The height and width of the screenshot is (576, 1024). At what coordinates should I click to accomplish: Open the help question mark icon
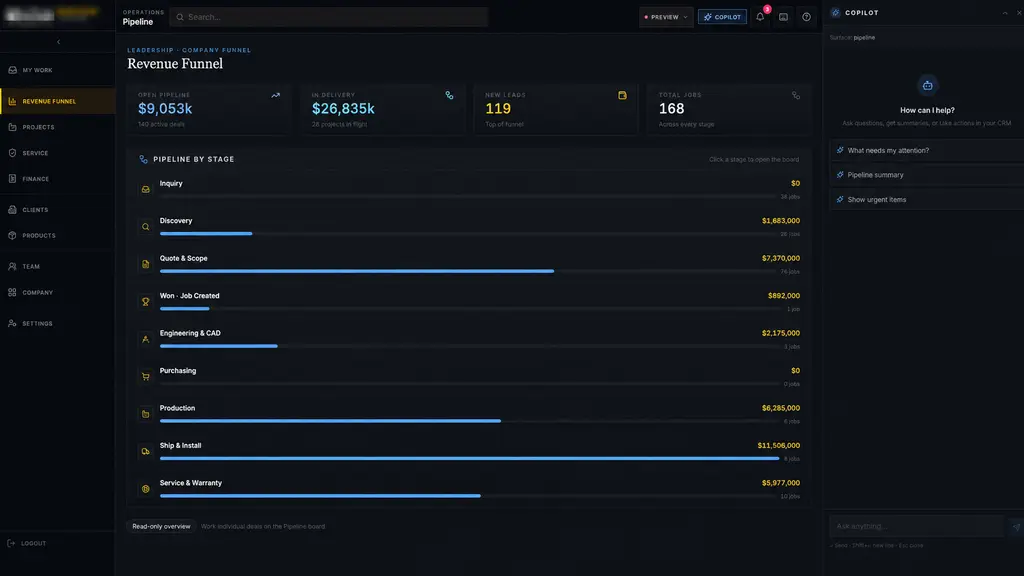(807, 17)
